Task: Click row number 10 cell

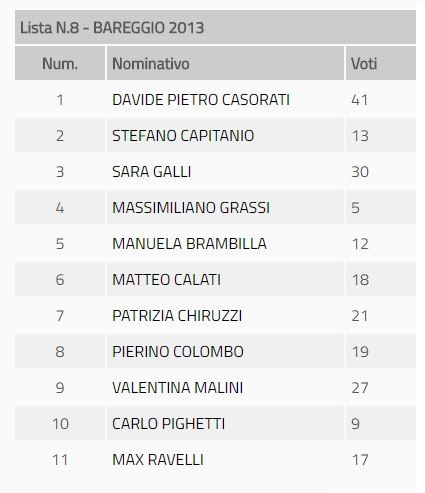Action: (x=60, y=424)
